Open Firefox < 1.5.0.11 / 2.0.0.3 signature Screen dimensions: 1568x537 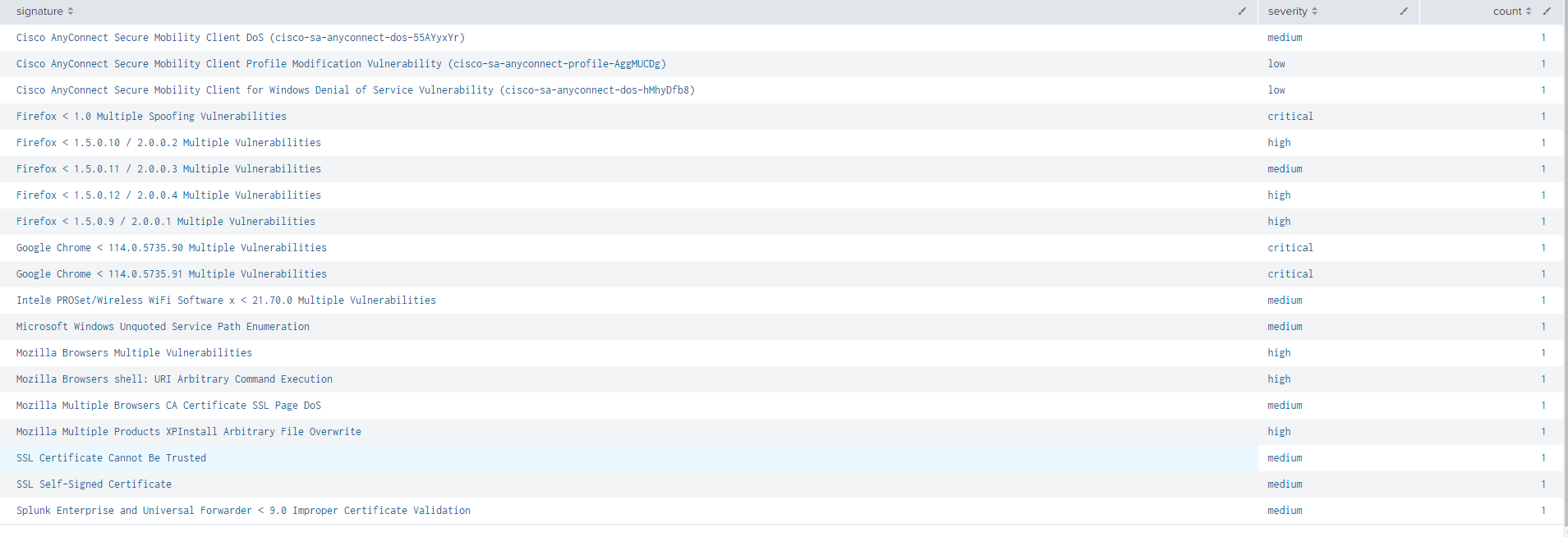pos(168,169)
